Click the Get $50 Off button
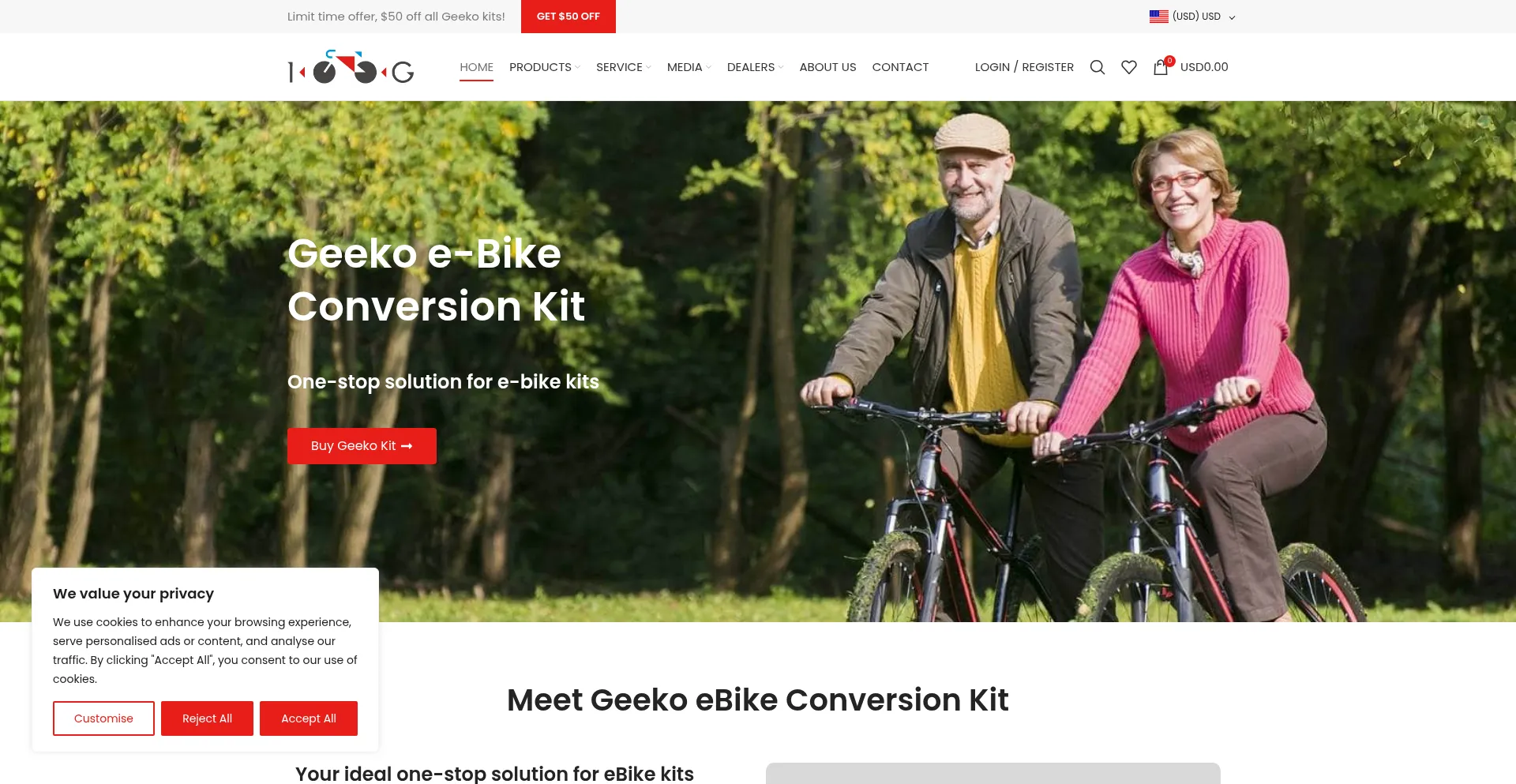 568,17
